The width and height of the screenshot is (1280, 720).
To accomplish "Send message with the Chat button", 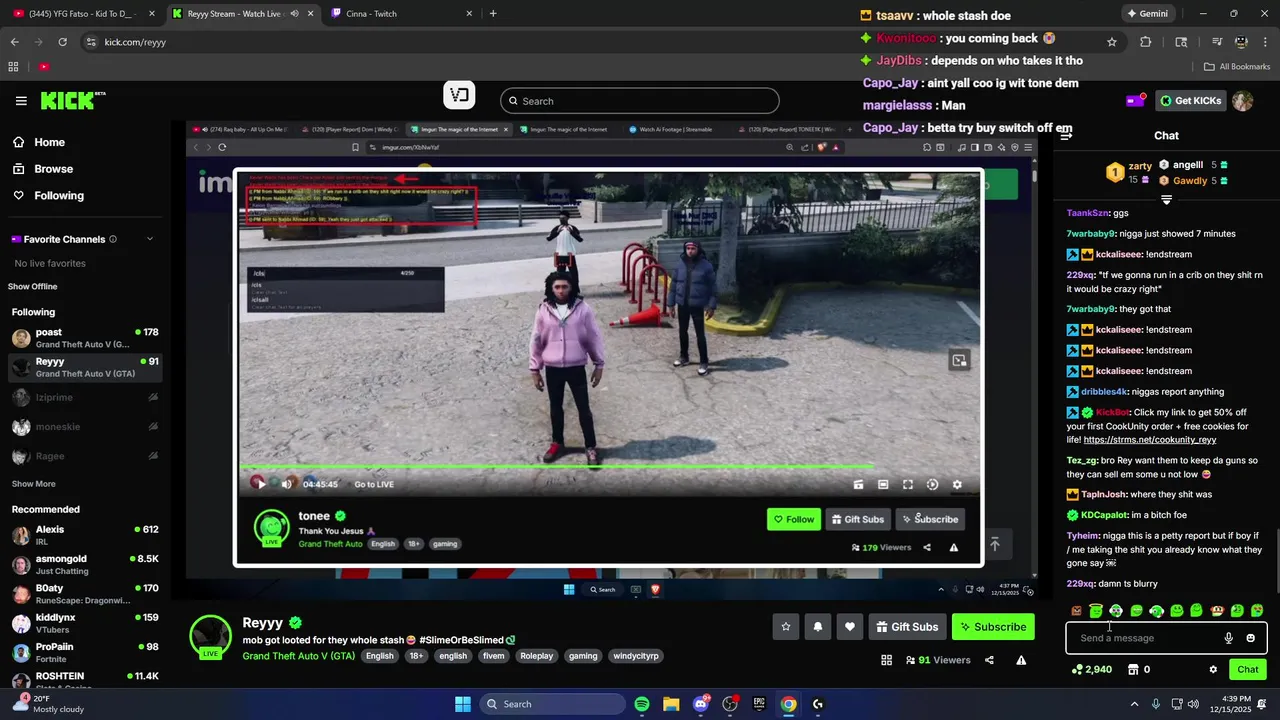I will [1248, 670].
